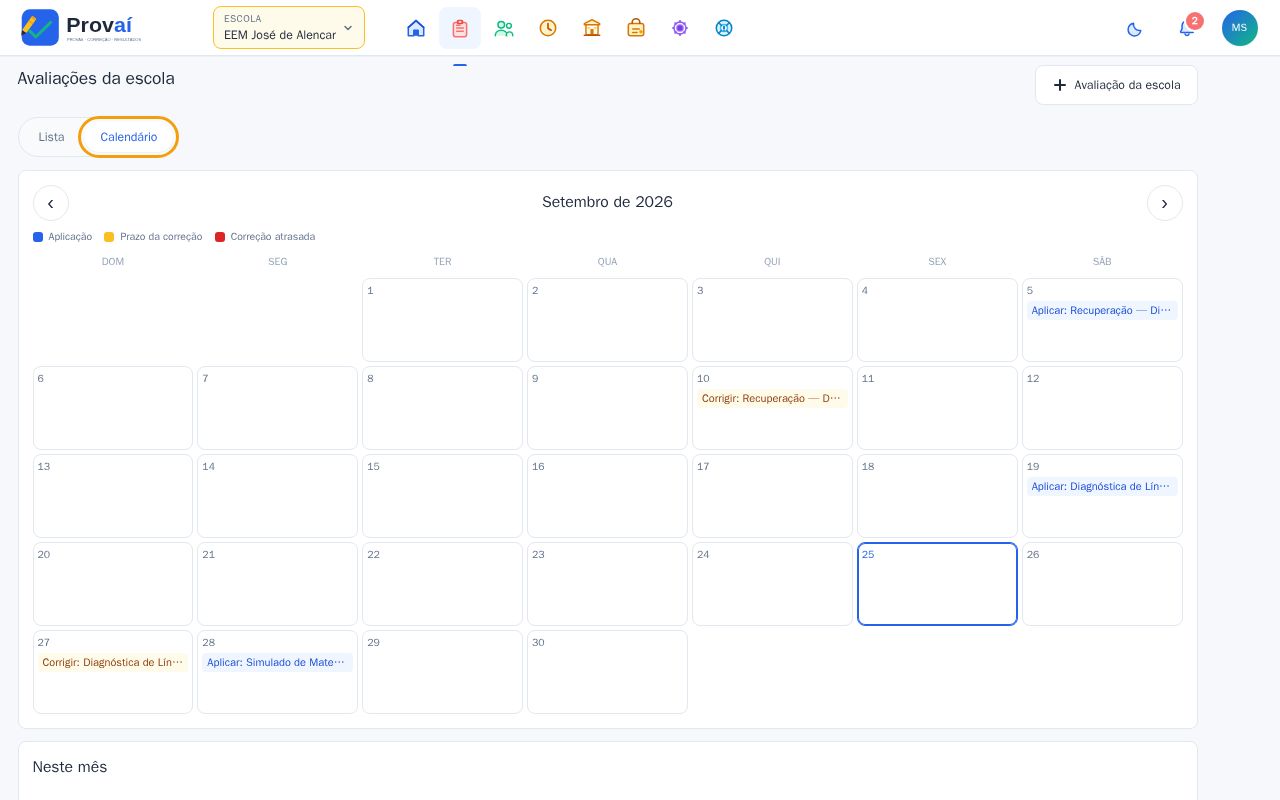Go to the previous month

[51, 203]
